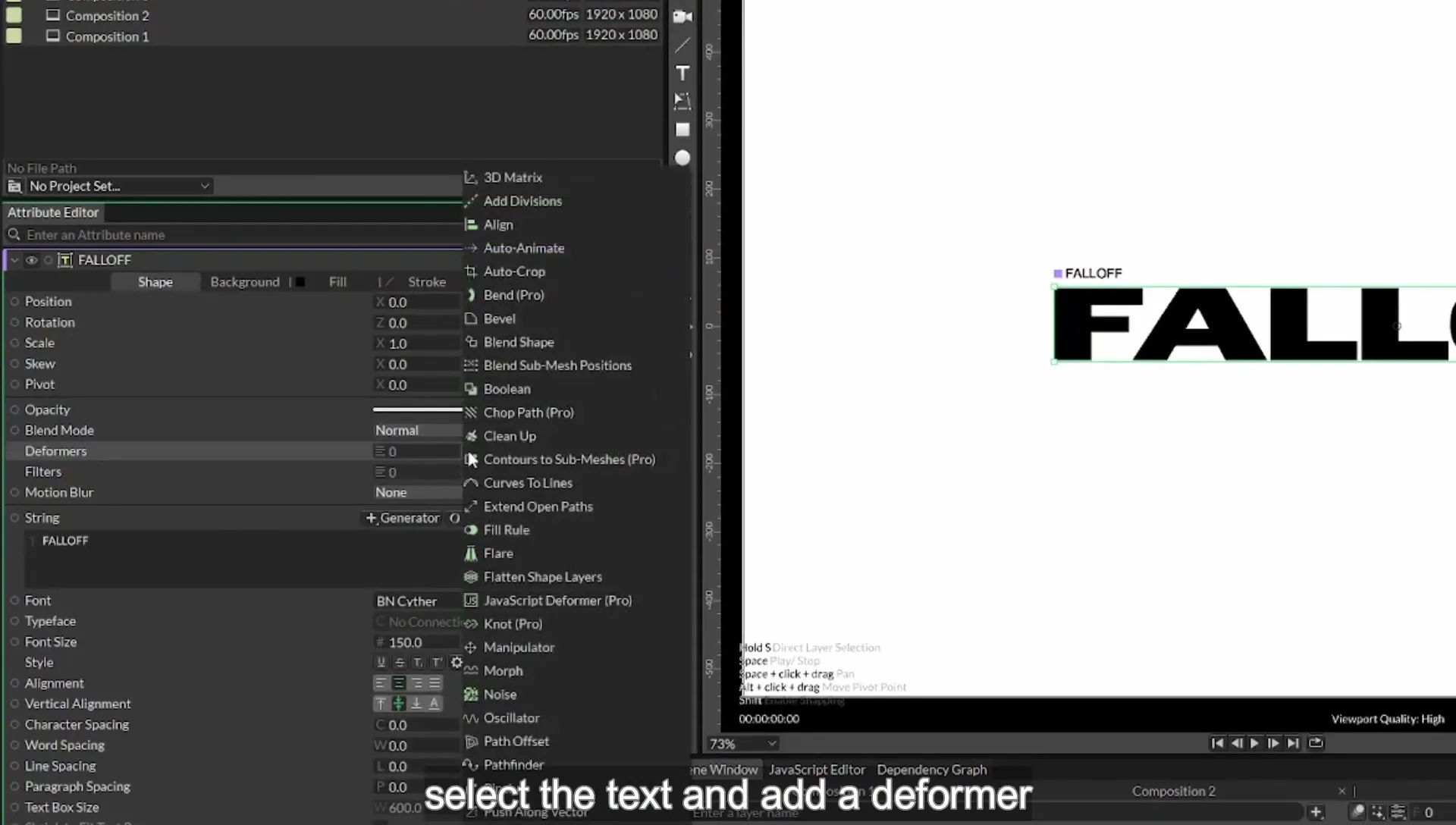
Task: Toggle the Font Size attribute circle
Action: coord(14,642)
